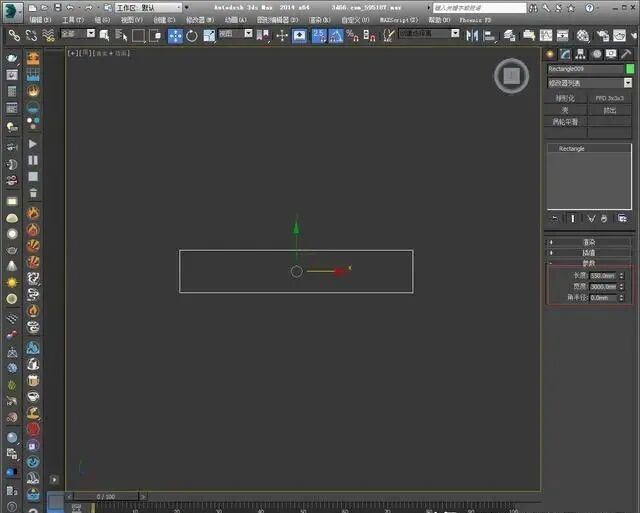This screenshot has height=513, width=640.
Task: Switch to the Utilities hammer tab
Action: pyautogui.click(x=626, y=54)
